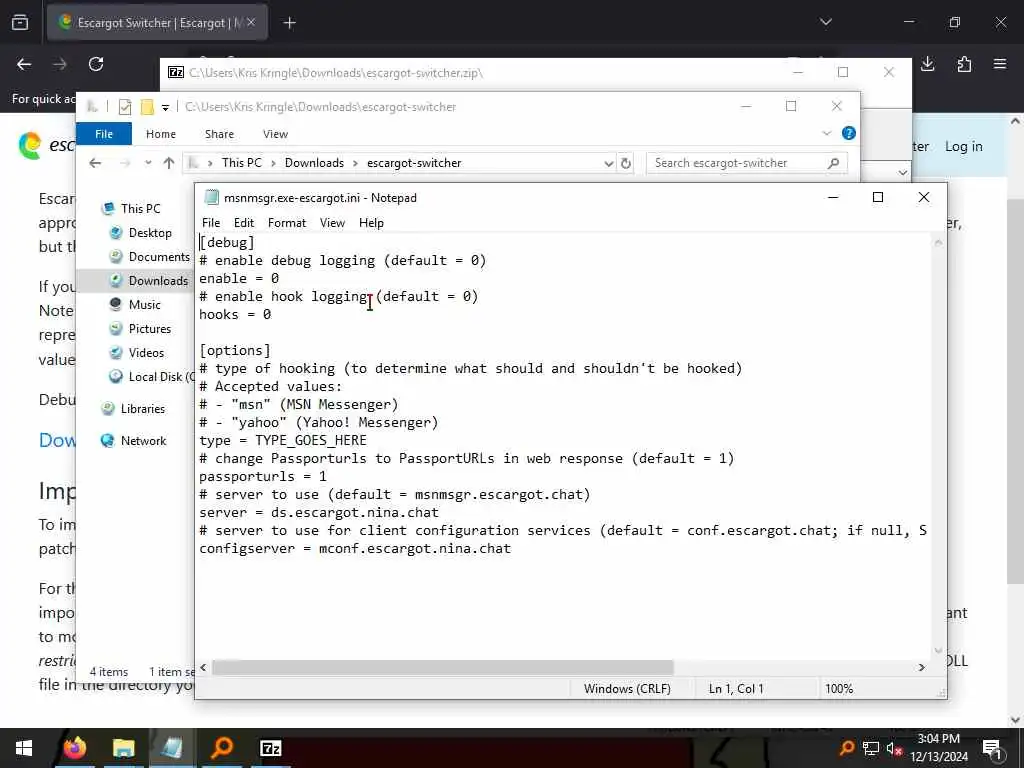1024x768 pixels.
Task: Click Explorer's up-one-level arrow
Action: pyautogui.click(x=168, y=163)
